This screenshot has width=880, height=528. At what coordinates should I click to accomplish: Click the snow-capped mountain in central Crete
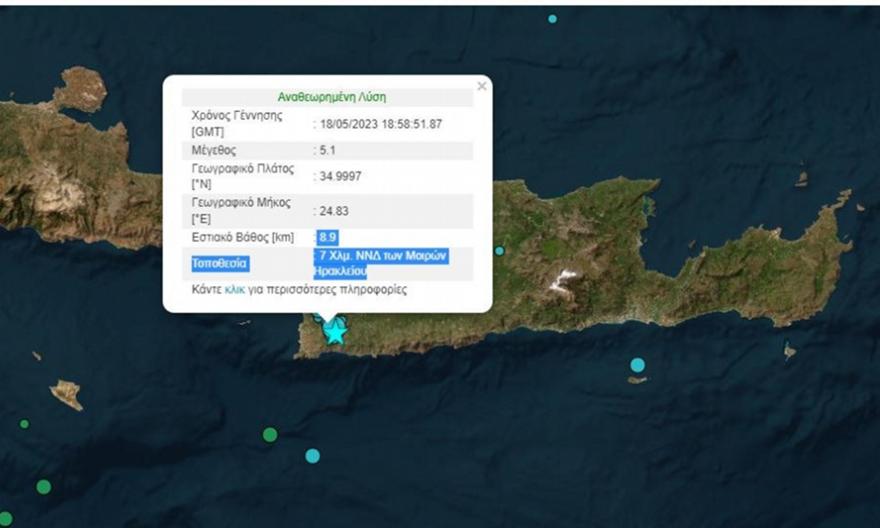pyautogui.click(x=566, y=281)
